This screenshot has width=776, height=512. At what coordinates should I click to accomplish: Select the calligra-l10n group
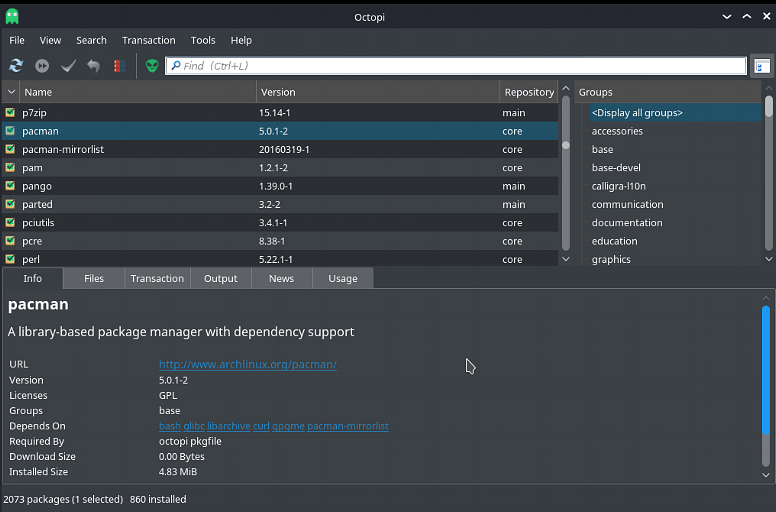tap(619, 186)
